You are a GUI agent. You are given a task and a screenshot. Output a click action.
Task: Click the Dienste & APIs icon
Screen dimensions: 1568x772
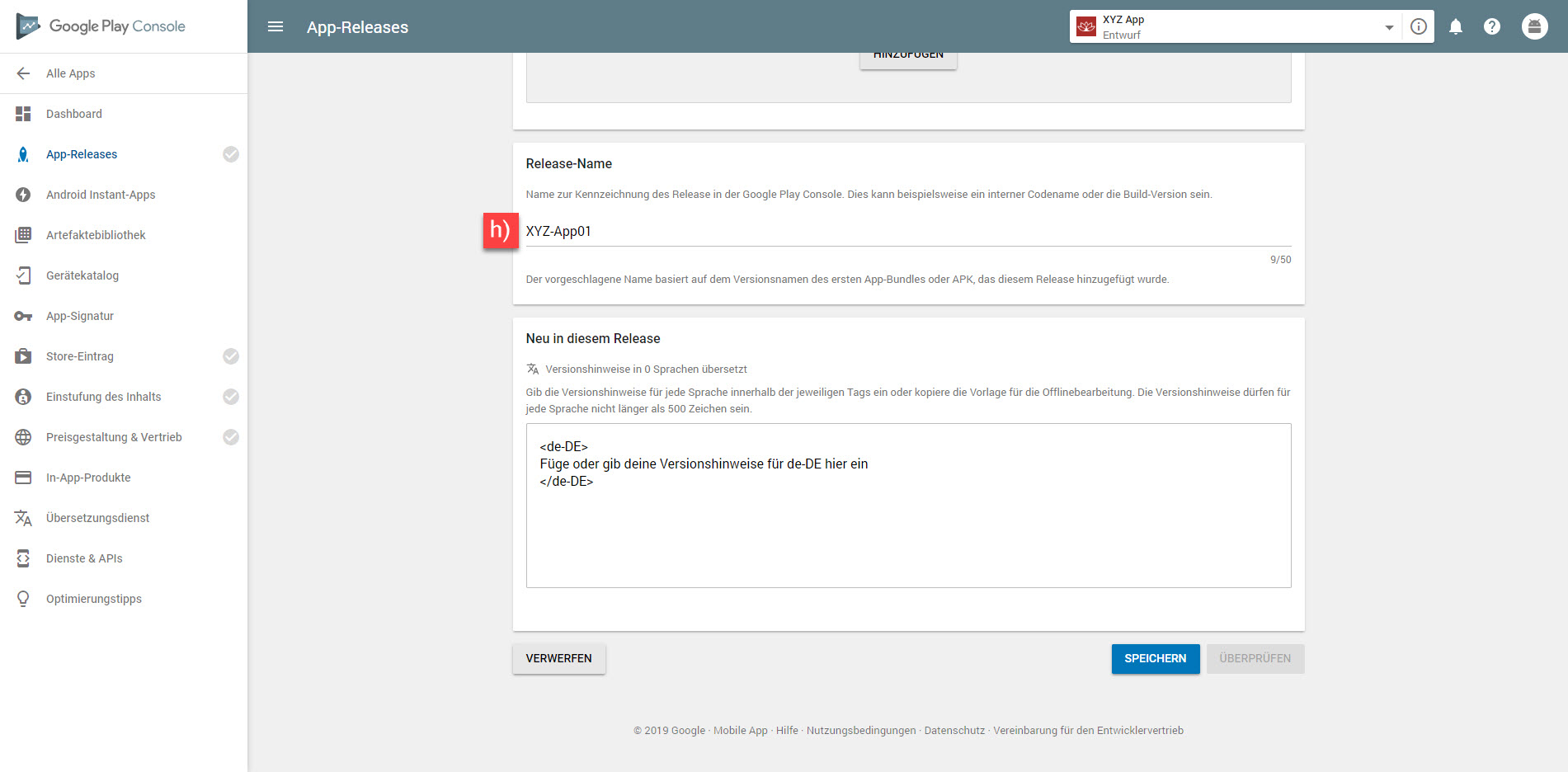pyautogui.click(x=23, y=558)
